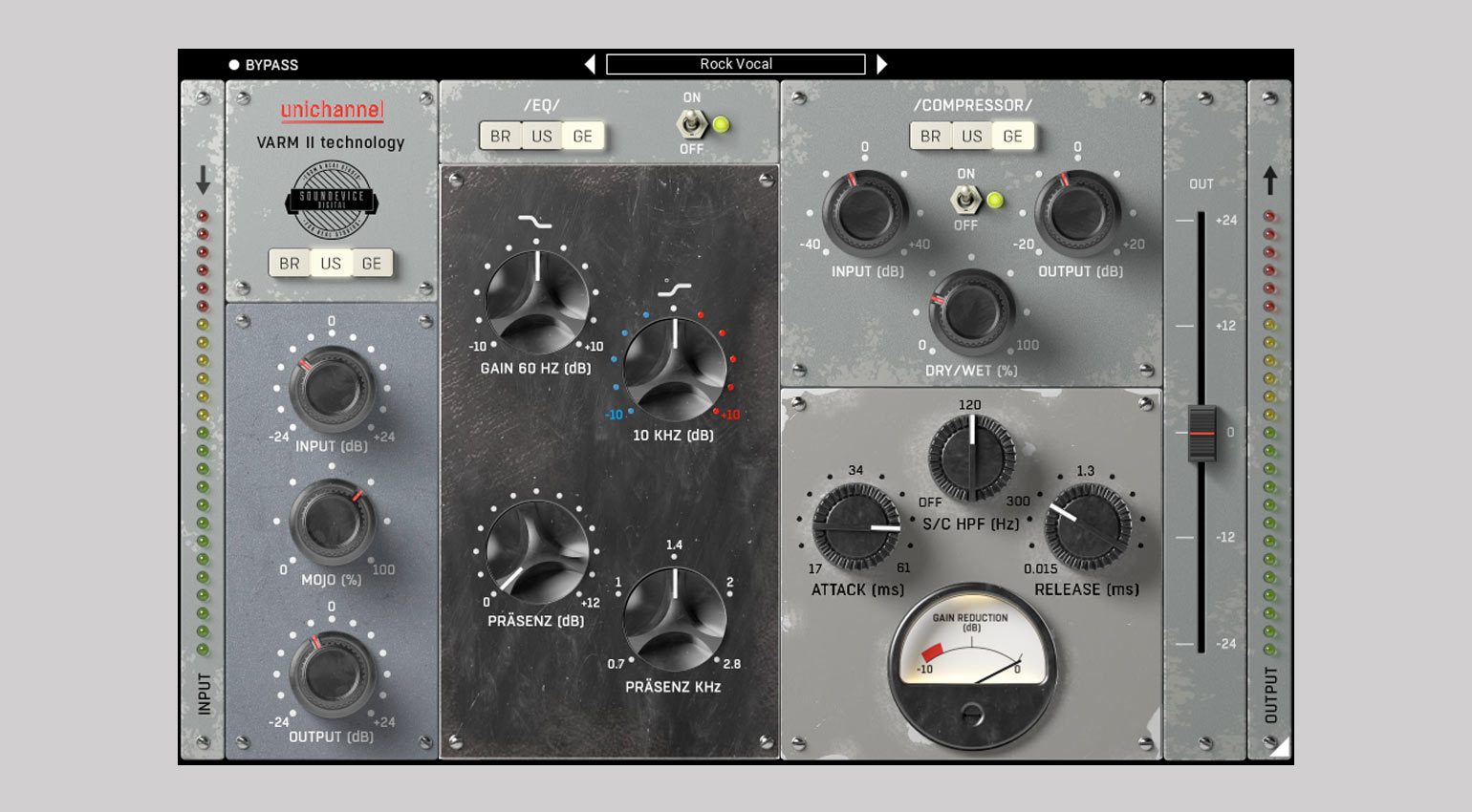Click the low shelf curve symbol above 60 Hz knob
This screenshot has height=812, width=1472.
[535, 222]
